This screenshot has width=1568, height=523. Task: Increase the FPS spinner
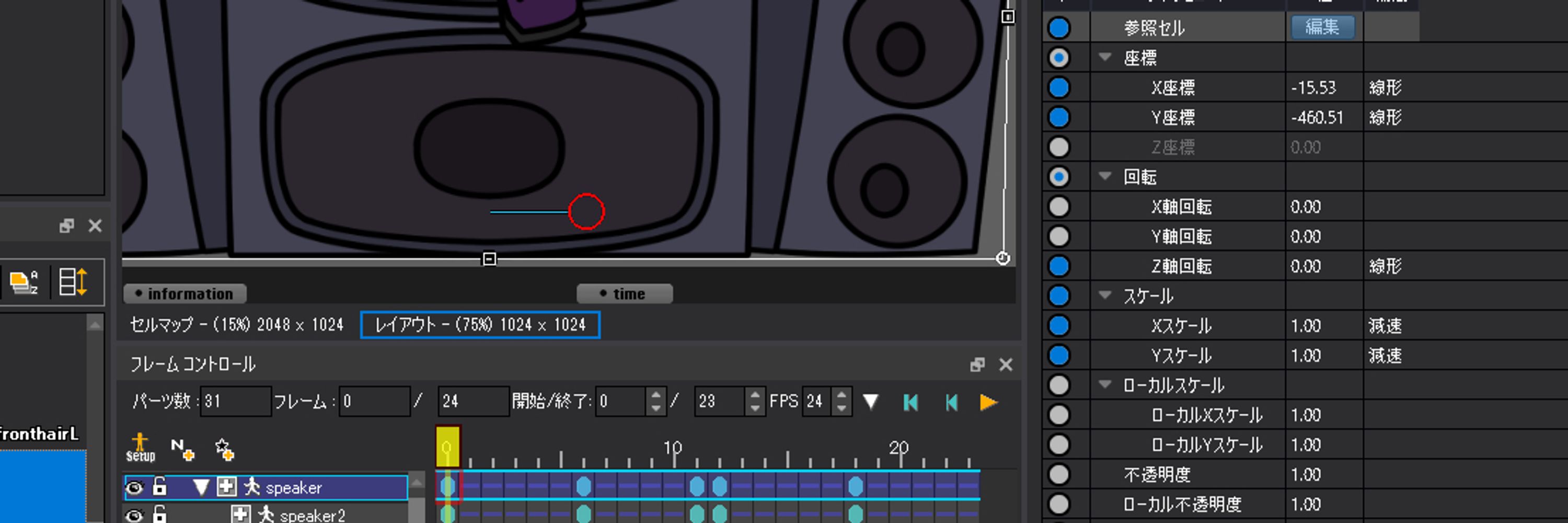[842, 395]
